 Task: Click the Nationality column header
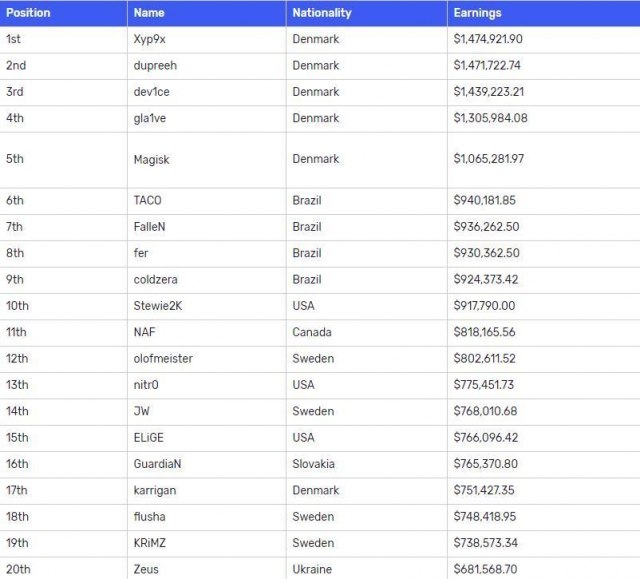click(x=321, y=13)
